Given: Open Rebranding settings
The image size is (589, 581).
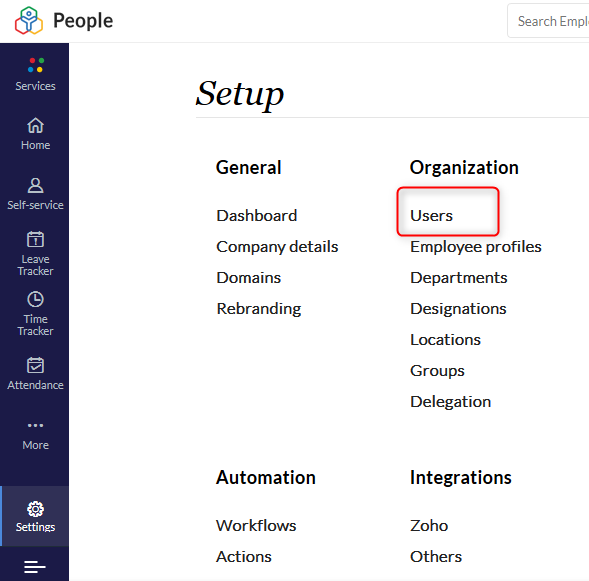Looking at the screenshot, I should [x=259, y=309].
